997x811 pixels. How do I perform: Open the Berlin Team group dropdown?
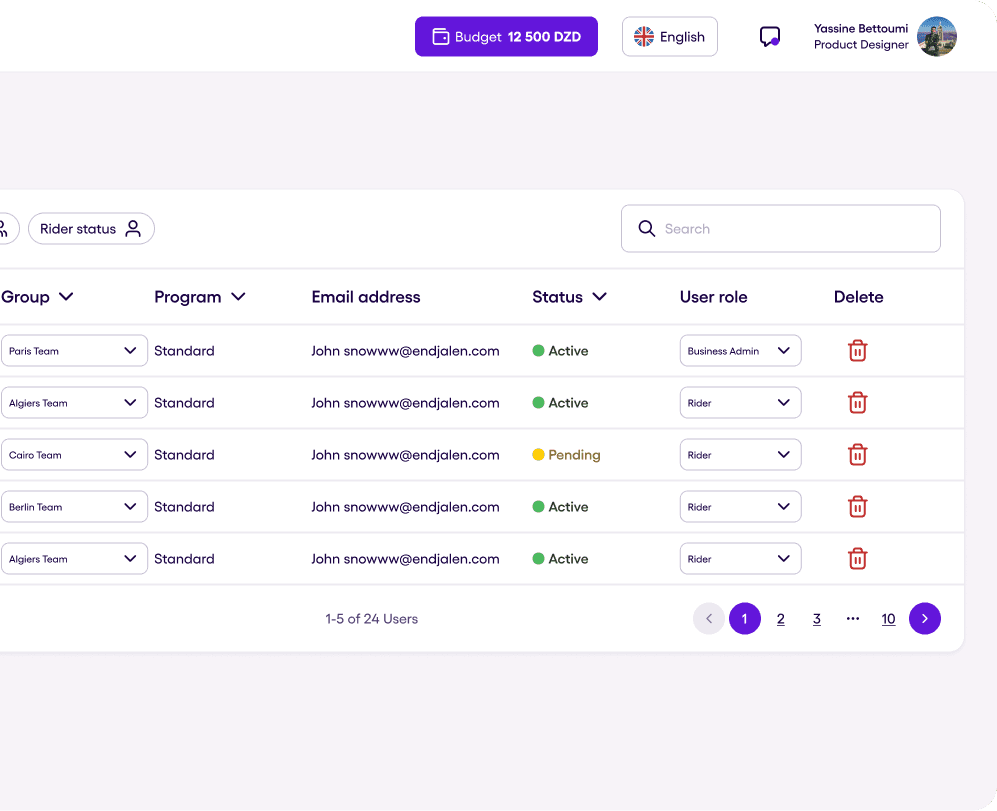click(73, 507)
